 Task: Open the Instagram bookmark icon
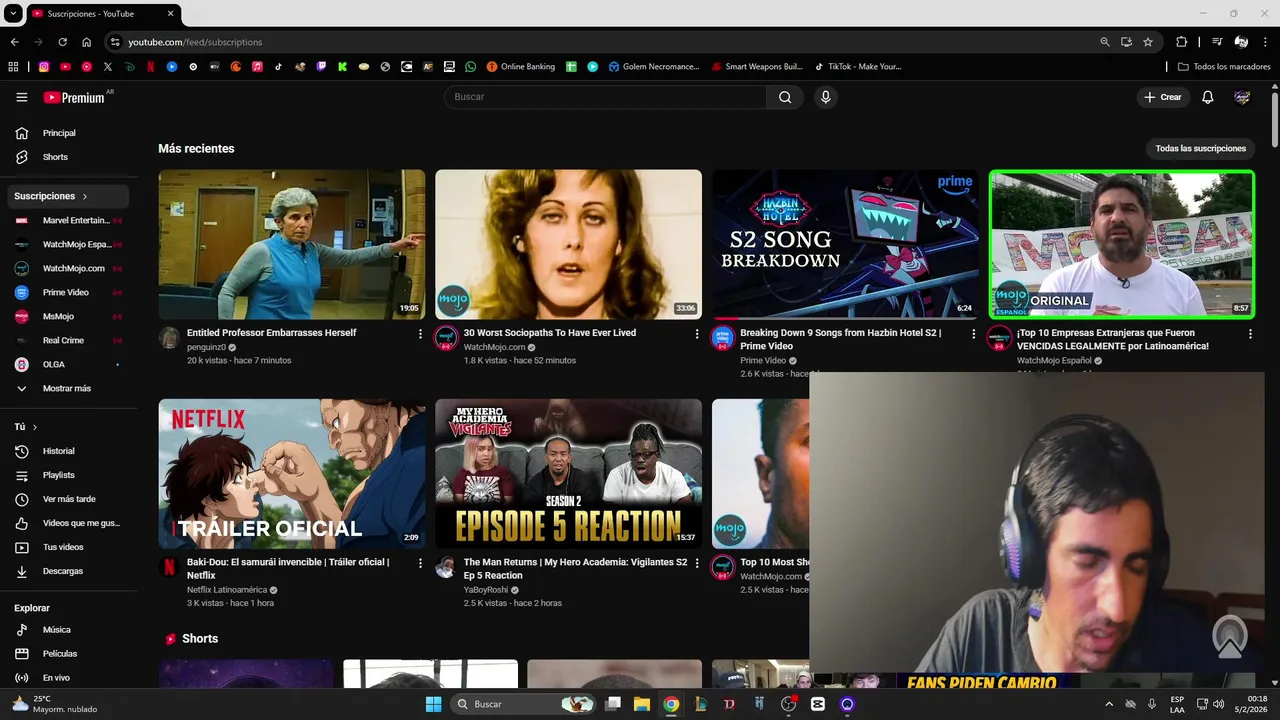[x=44, y=67]
